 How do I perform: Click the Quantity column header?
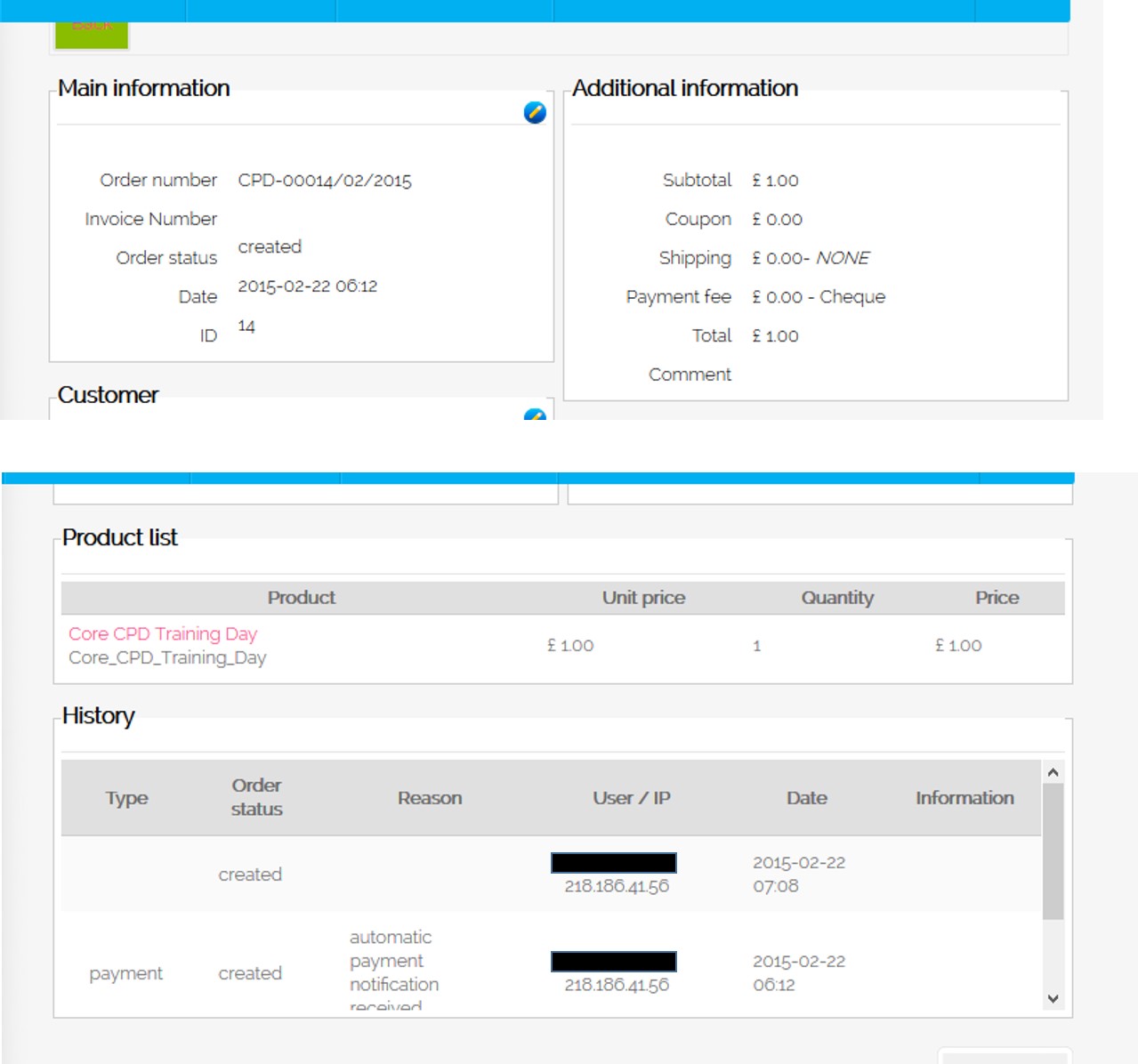coord(837,598)
